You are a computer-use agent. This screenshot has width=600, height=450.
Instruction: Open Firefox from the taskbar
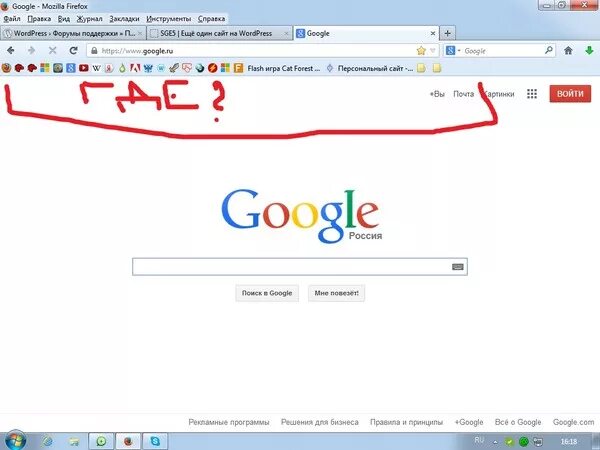[128, 441]
